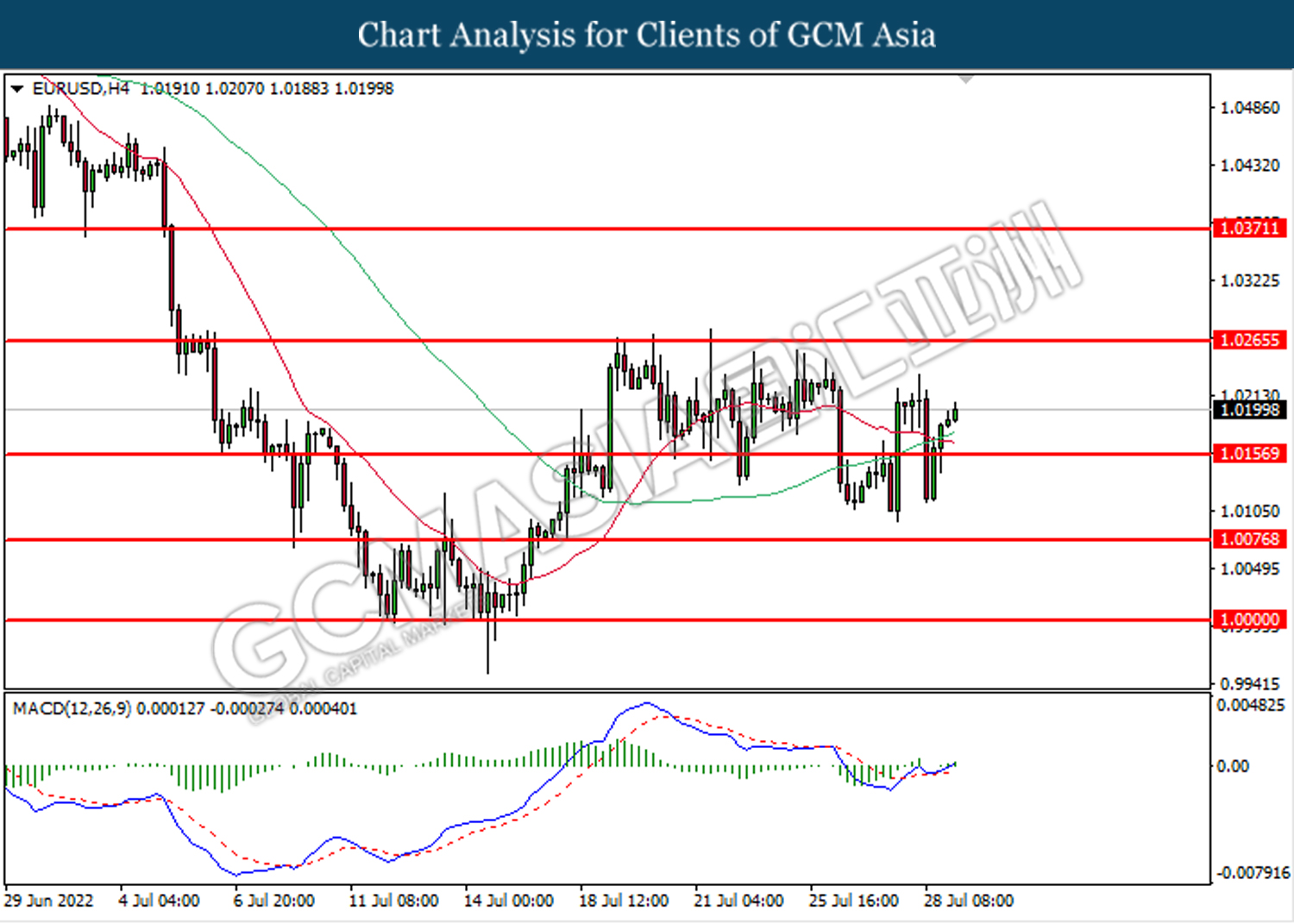Click the 1.00495 price axis value
This screenshot has height=924, width=1294.
(x=1250, y=569)
